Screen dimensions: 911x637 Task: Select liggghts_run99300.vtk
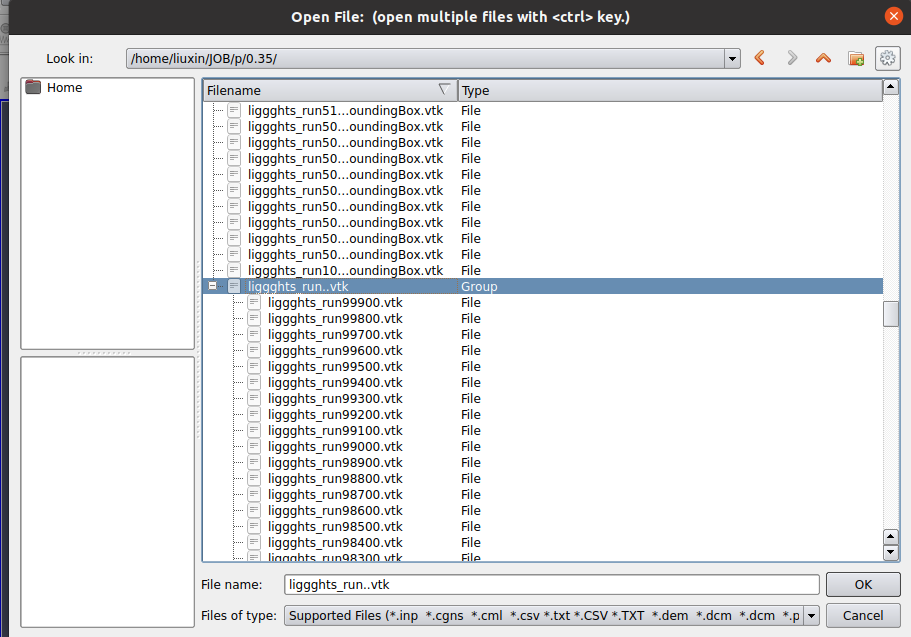pos(335,398)
